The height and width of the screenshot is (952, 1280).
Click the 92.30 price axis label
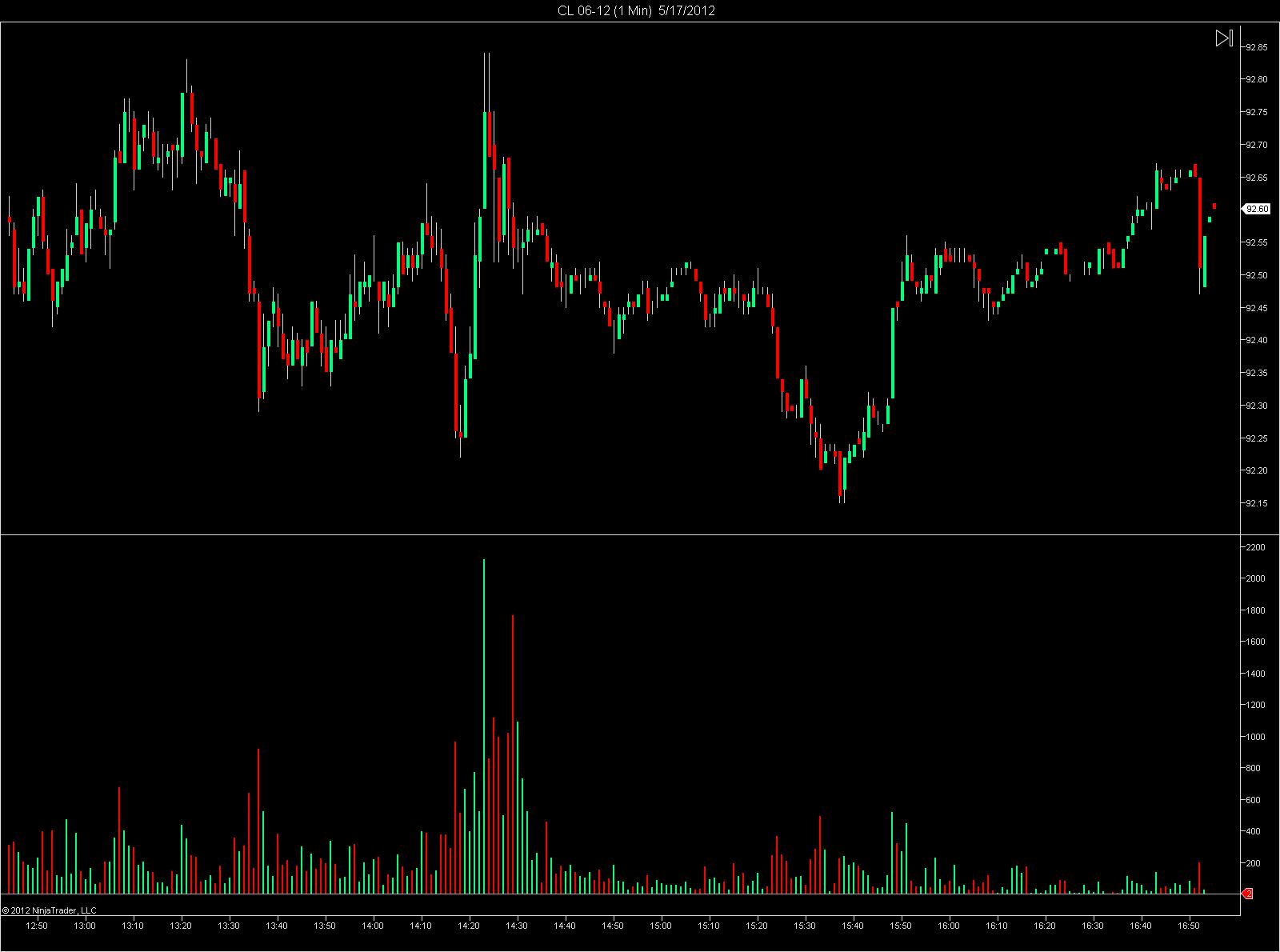point(1256,406)
